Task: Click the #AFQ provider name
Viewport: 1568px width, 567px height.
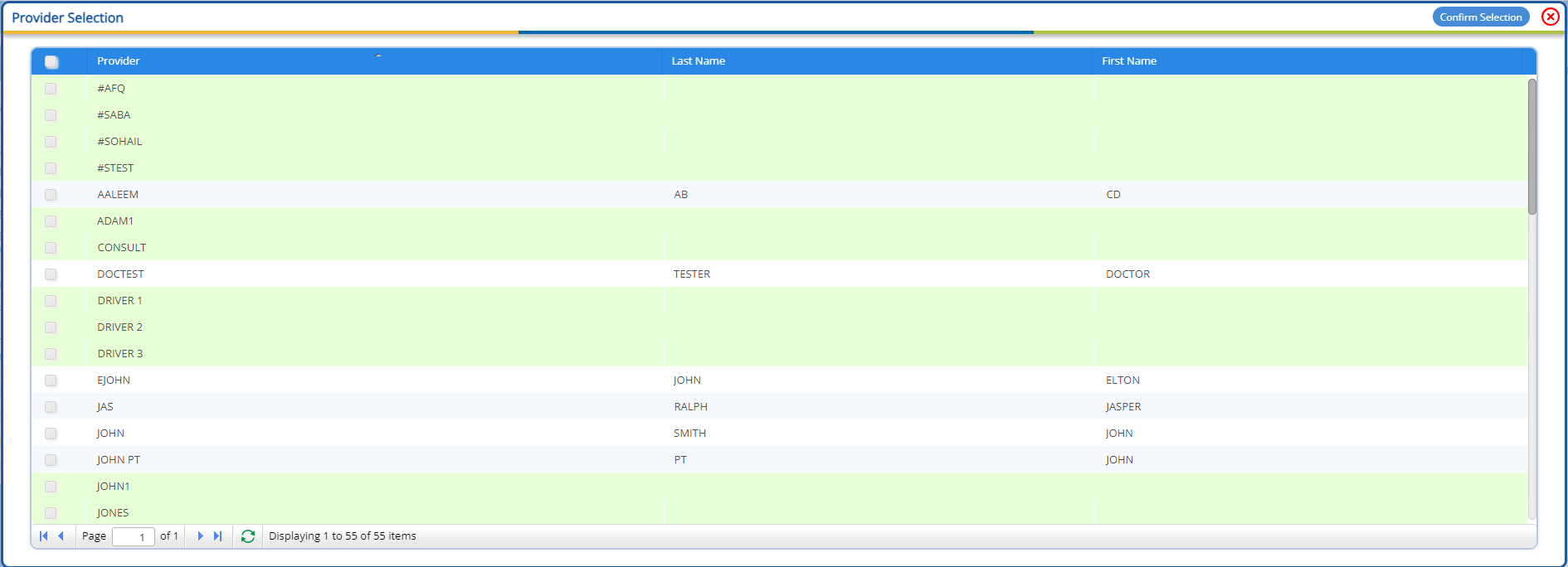Action: (111, 89)
